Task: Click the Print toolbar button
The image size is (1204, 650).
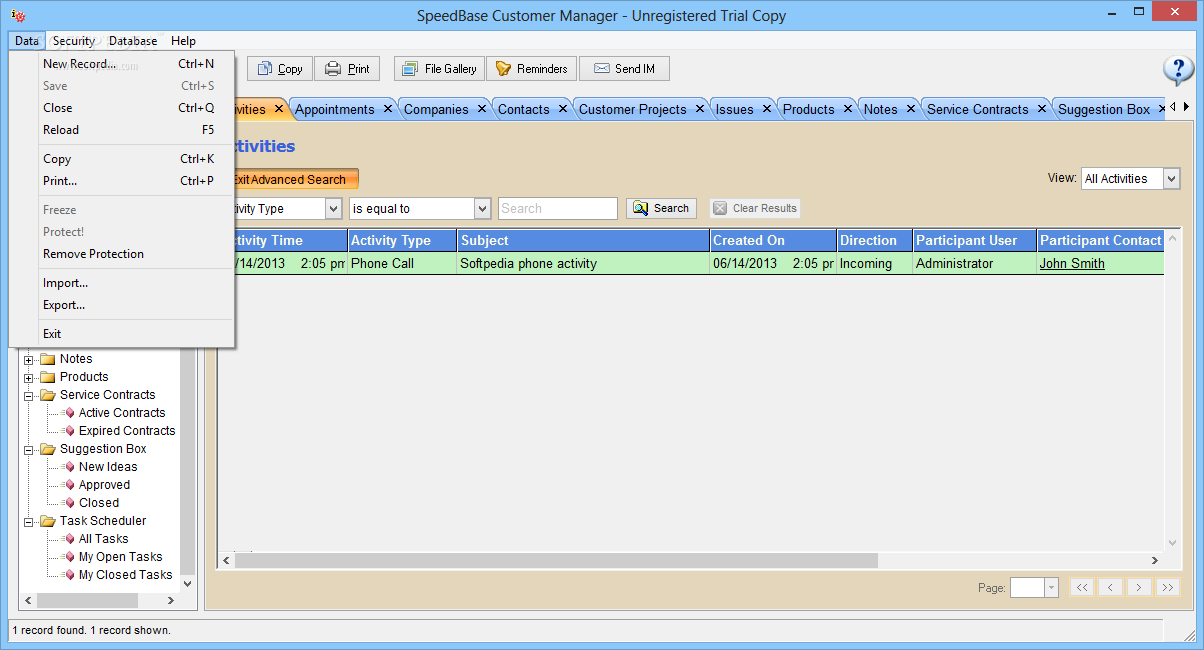Action: [347, 69]
